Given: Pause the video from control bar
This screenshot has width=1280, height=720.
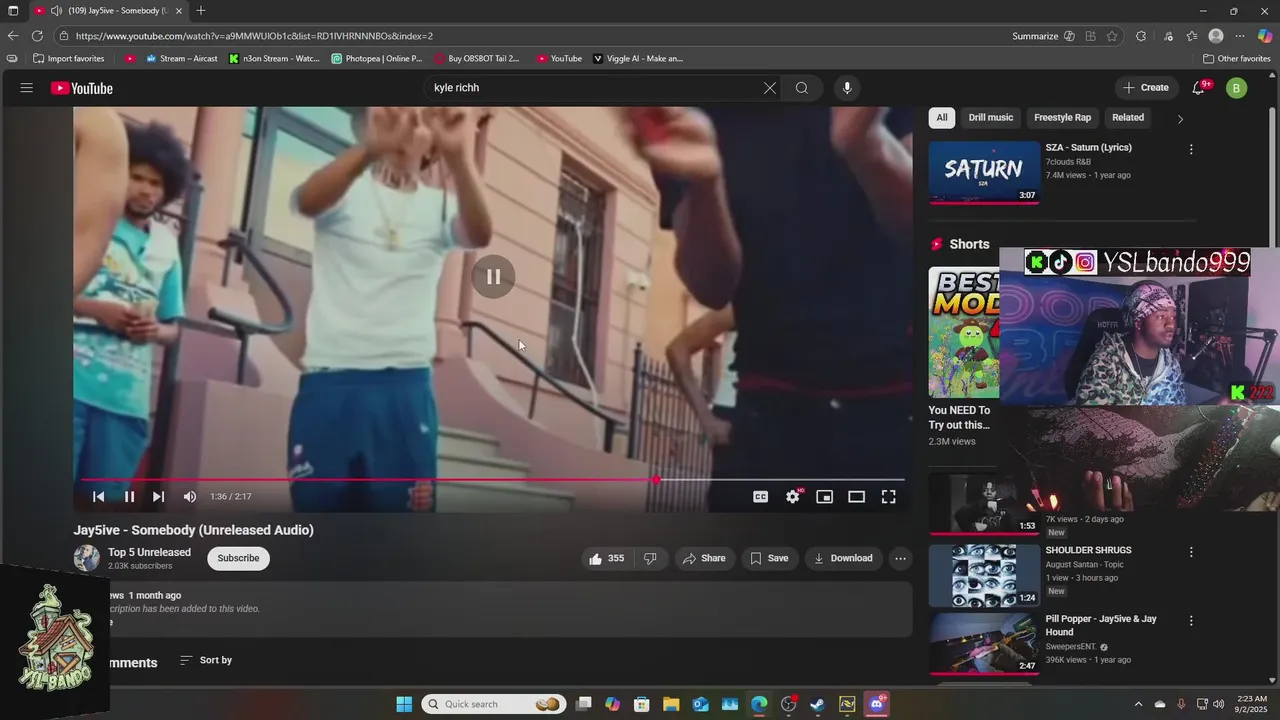Looking at the screenshot, I should click(x=129, y=497).
